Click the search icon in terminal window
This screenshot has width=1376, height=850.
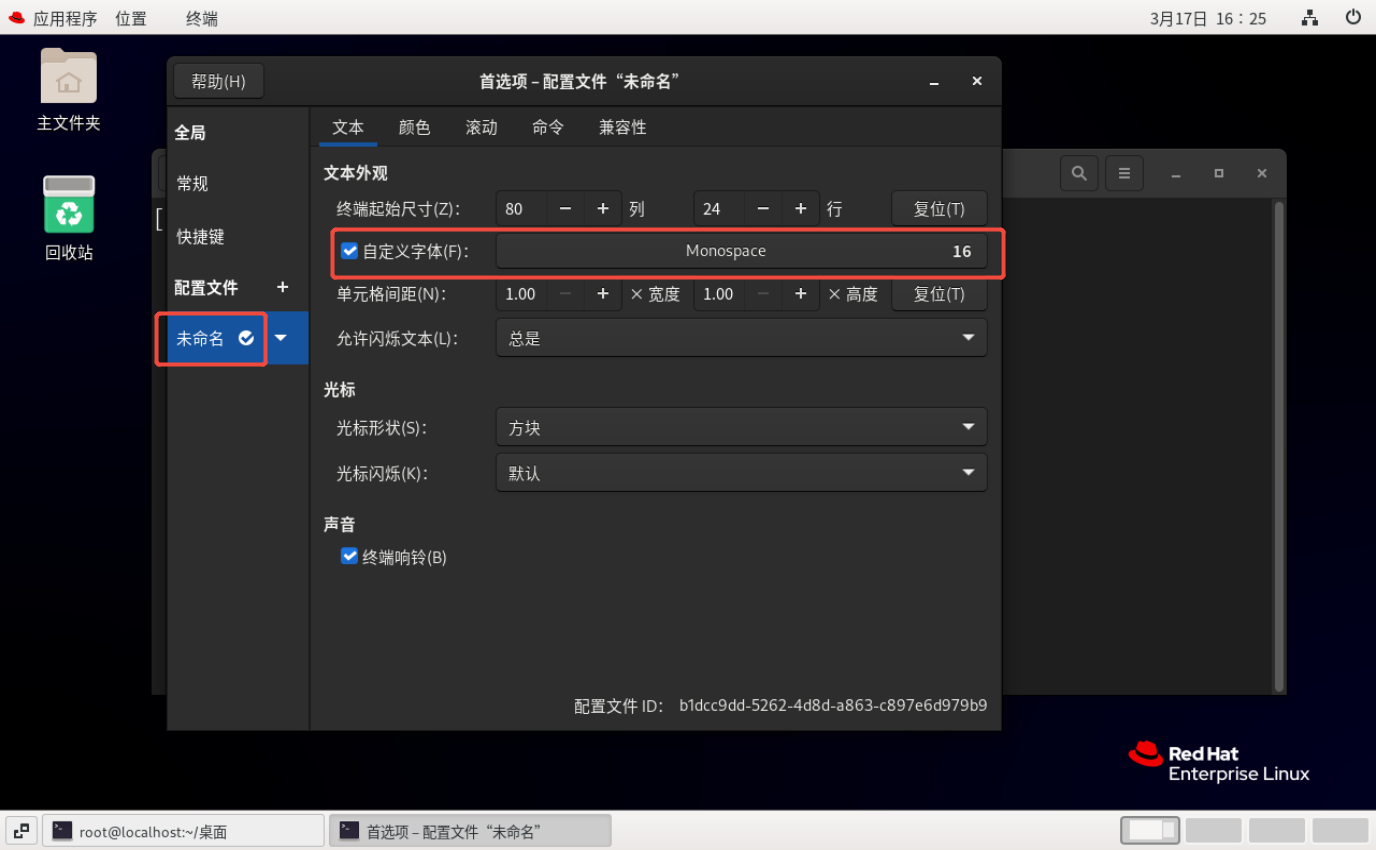[1079, 173]
